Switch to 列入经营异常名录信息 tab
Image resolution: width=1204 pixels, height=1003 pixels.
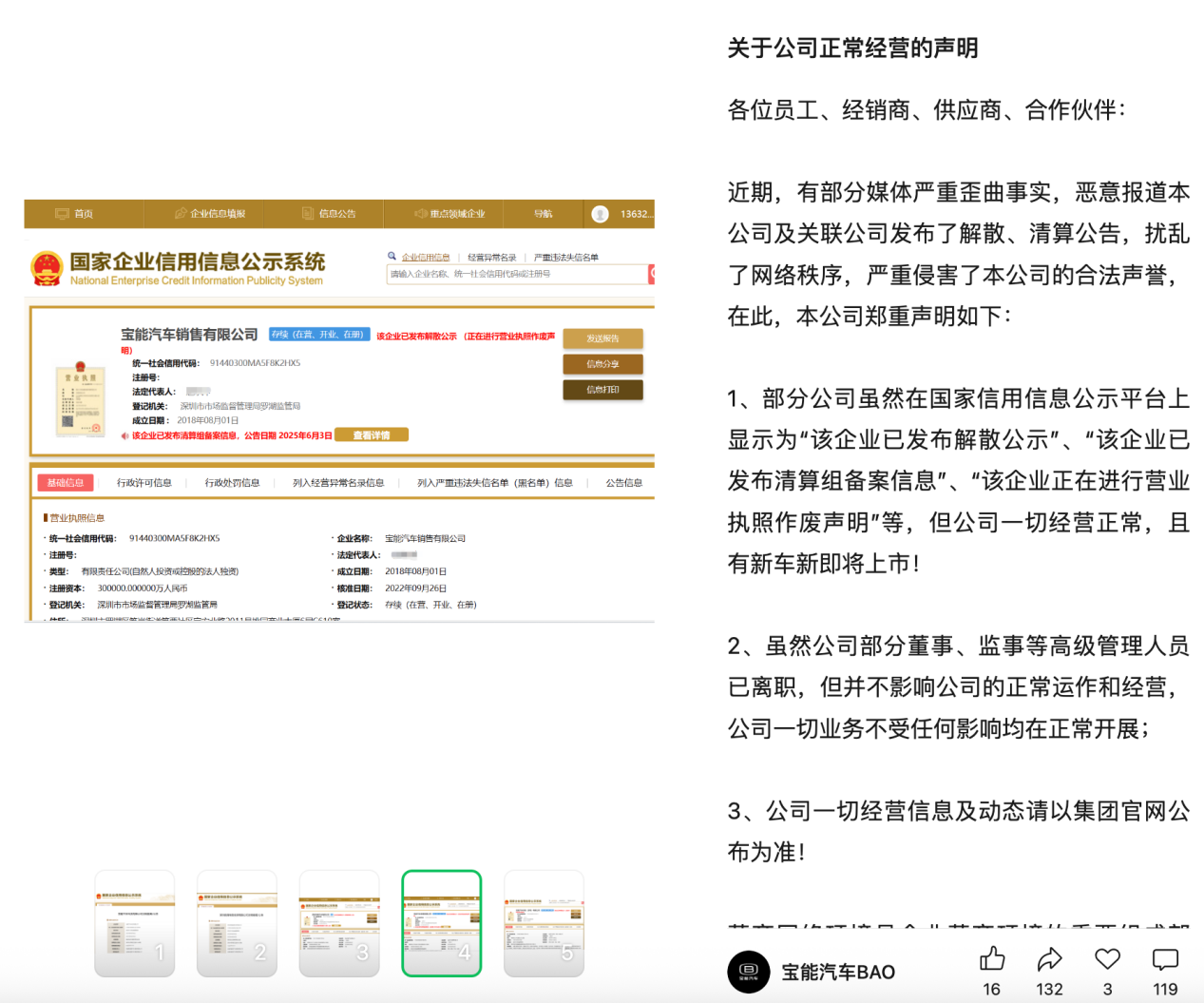(x=338, y=483)
